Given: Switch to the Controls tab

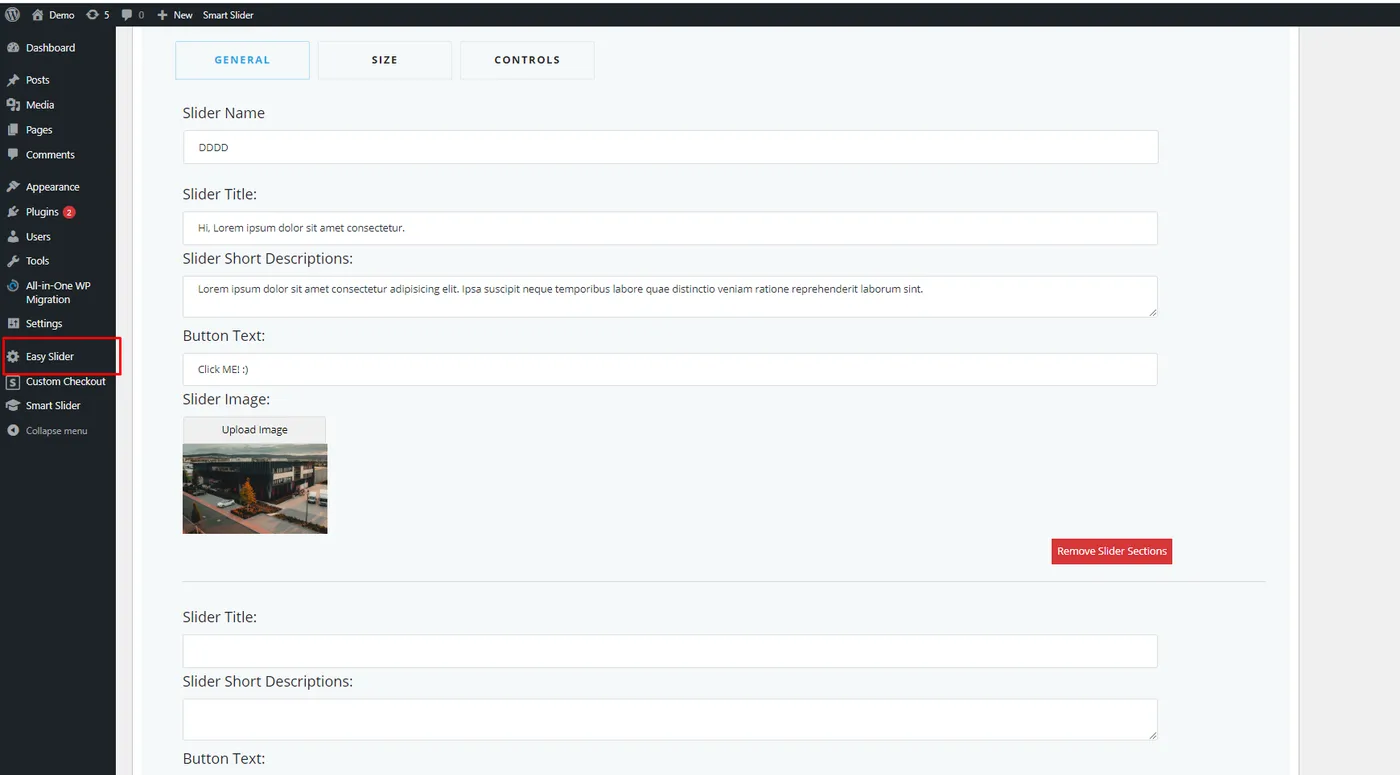Looking at the screenshot, I should [x=527, y=60].
